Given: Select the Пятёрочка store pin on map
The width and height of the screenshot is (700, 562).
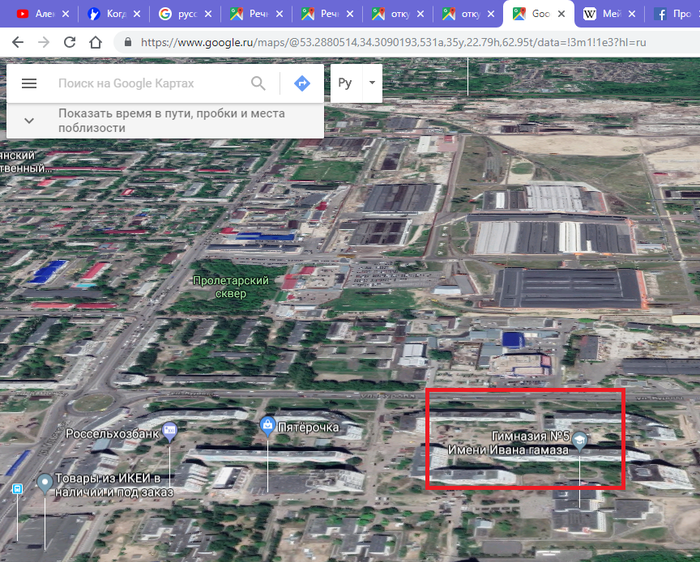Looking at the screenshot, I should pyautogui.click(x=267, y=427).
